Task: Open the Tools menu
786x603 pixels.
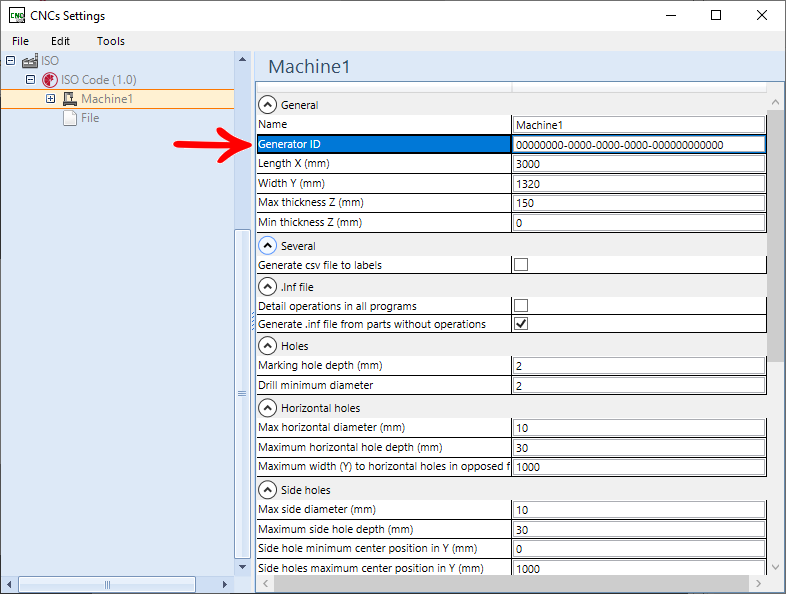Action: [x=110, y=41]
